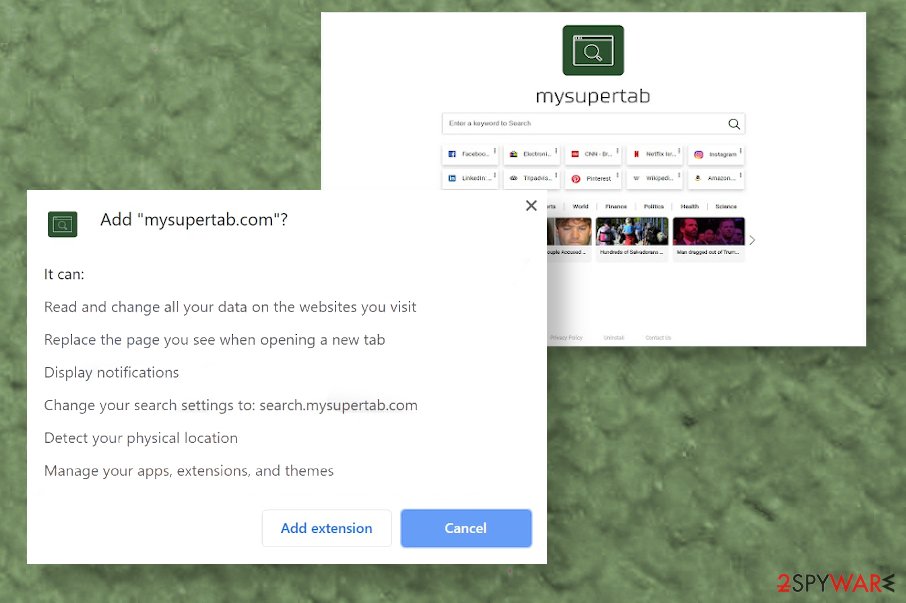The image size is (906, 603).
Task: Click 'Change your search settings' permission text
Action: pyautogui.click(x=231, y=405)
